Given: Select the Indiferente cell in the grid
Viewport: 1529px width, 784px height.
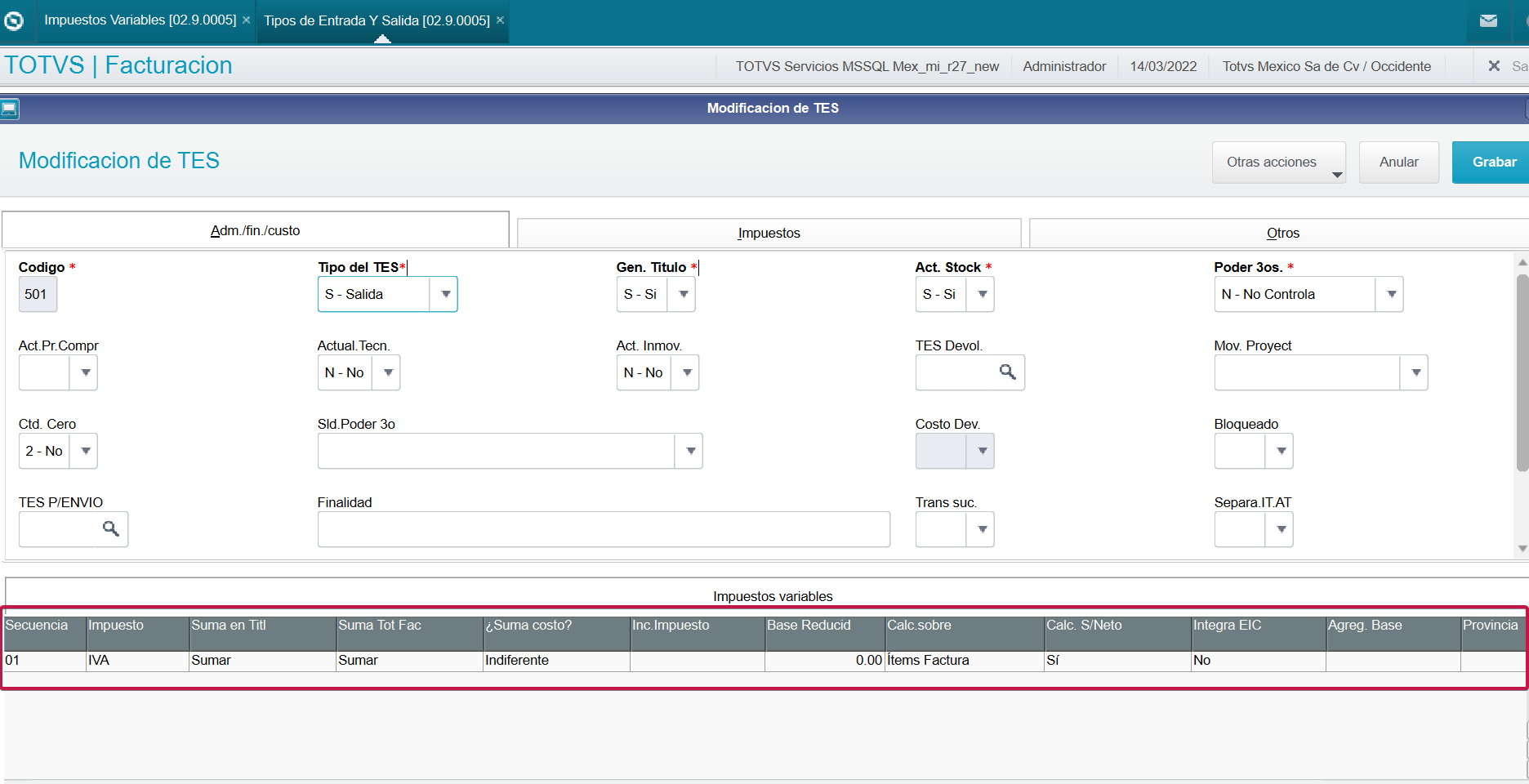Looking at the screenshot, I should pyautogui.click(x=556, y=661).
